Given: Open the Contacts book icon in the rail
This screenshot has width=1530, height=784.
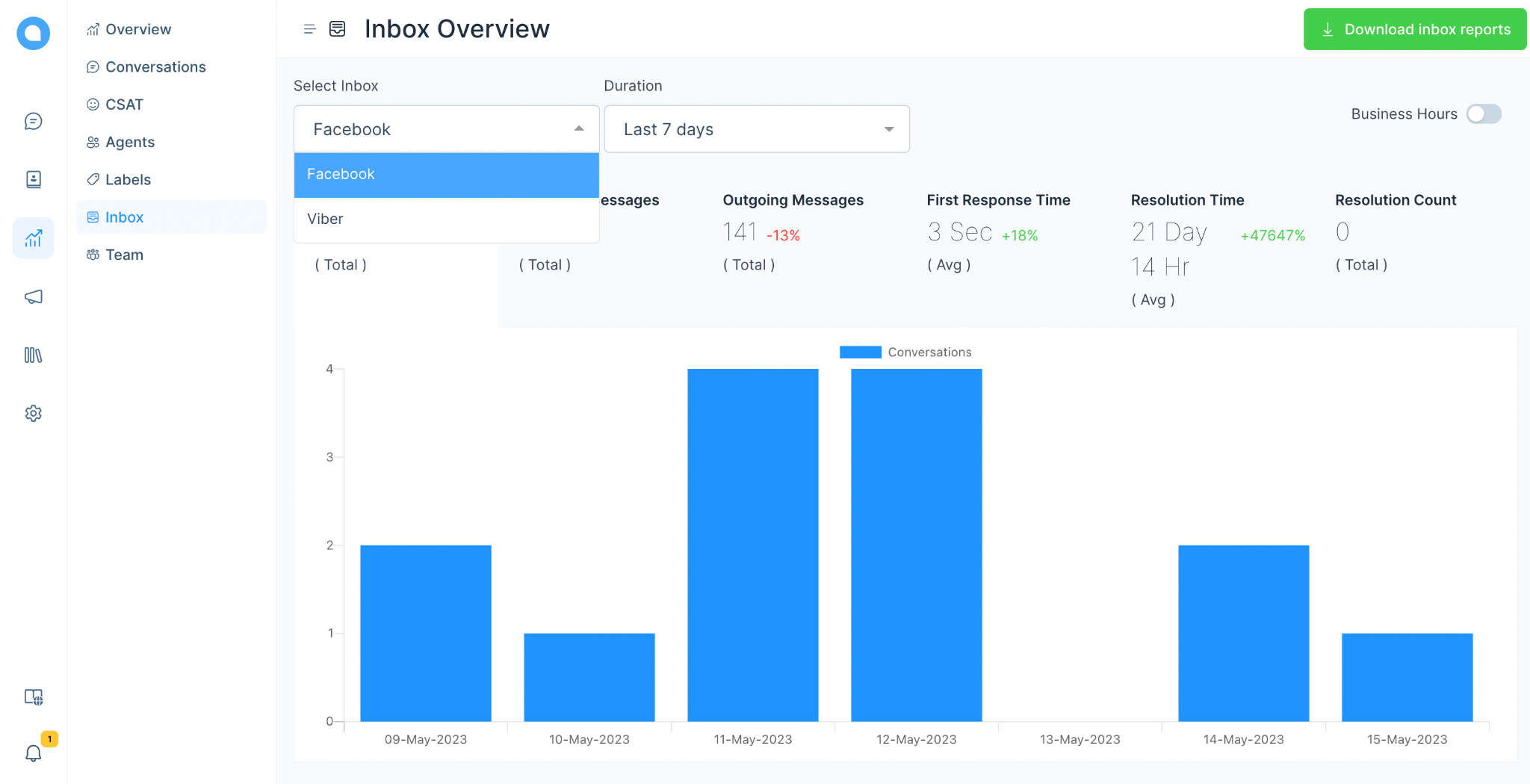Looking at the screenshot, I should 33,179.
